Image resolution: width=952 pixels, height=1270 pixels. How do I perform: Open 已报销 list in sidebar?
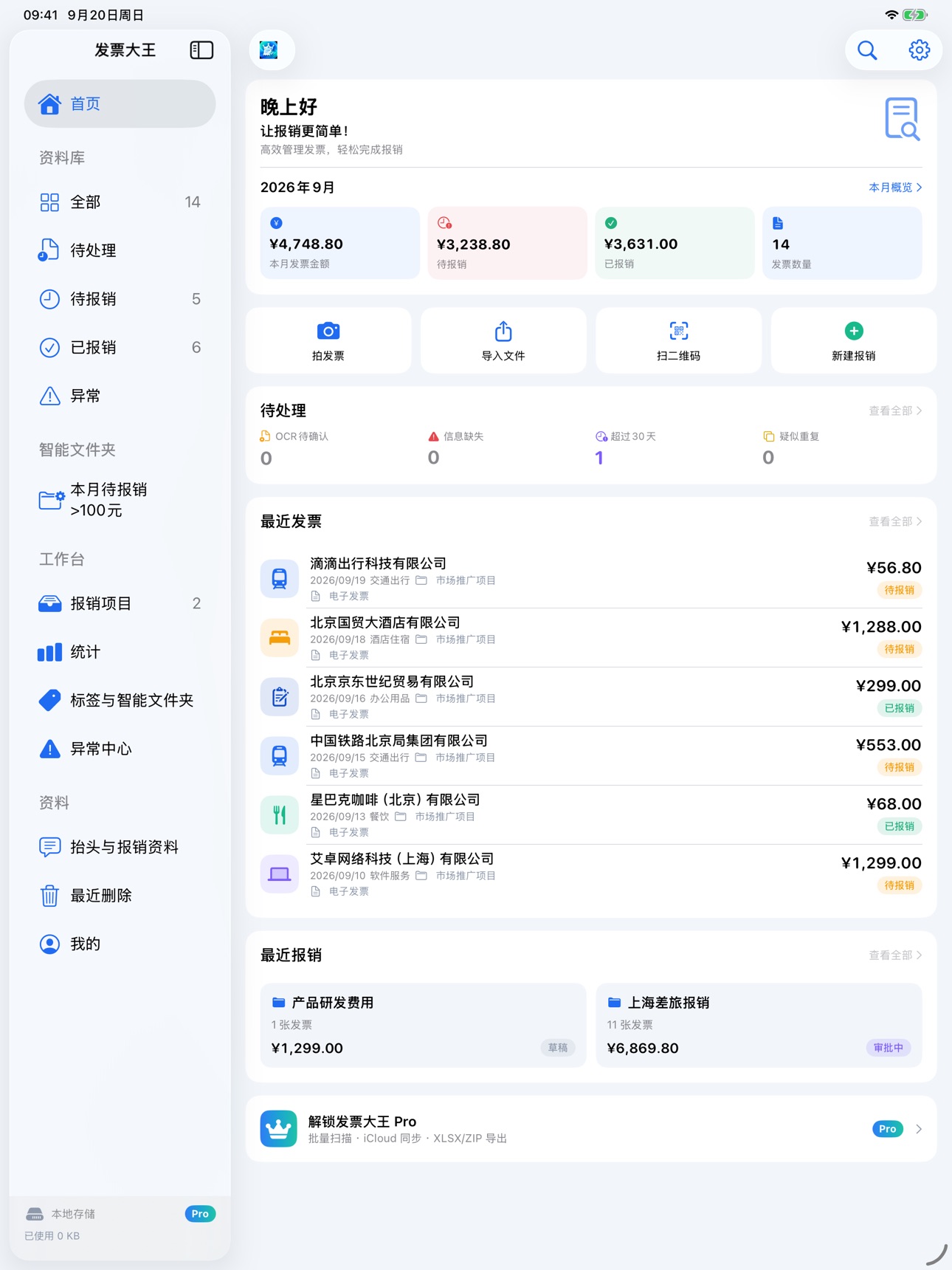(120, 348)
